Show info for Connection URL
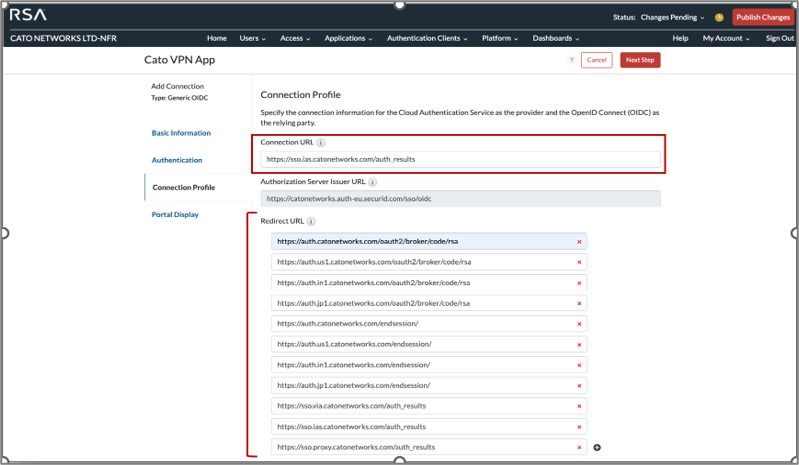The image size is (799, 465). pos(321,143)
